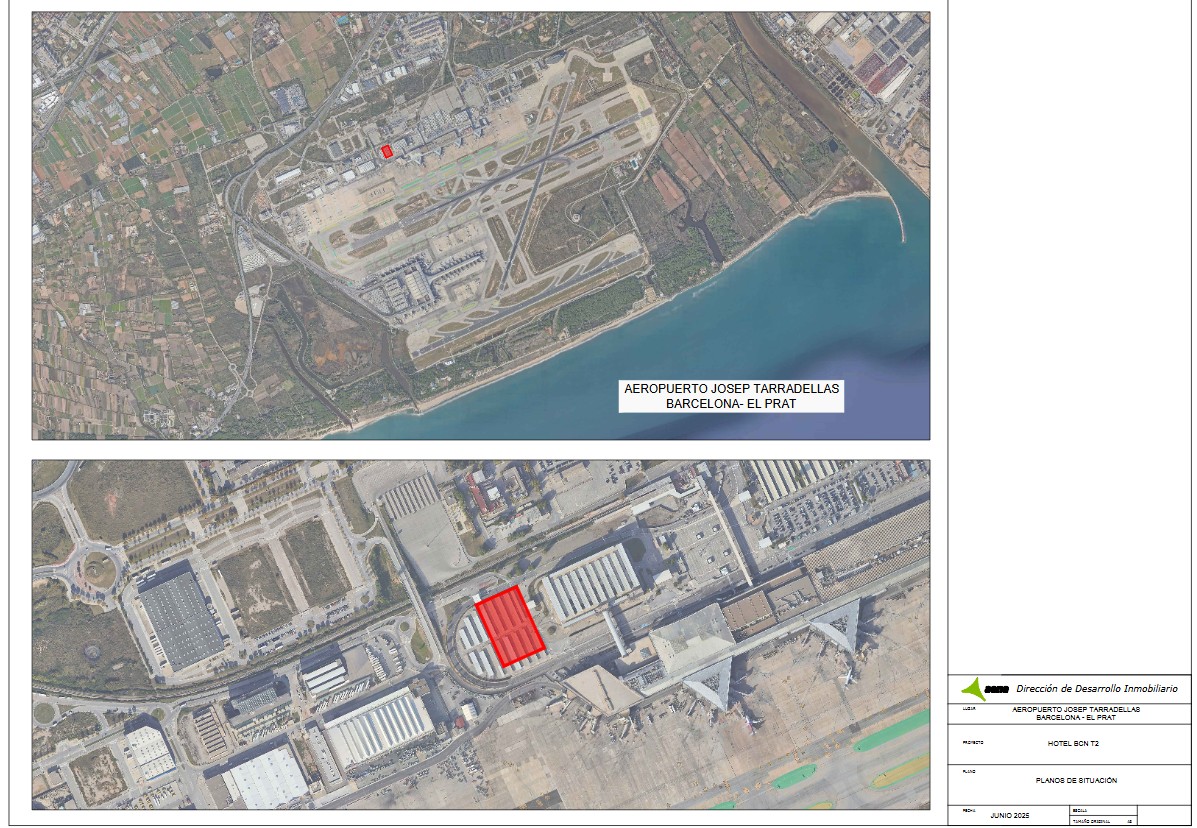
Task: Click the small red marker on upper map
Action: [387, 151]
